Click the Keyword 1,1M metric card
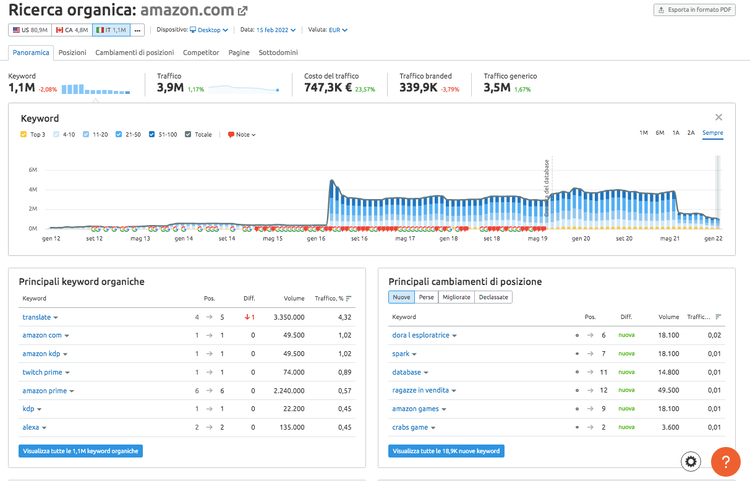The width and height of the screenshot is (750, 481). tap(69, 83)
